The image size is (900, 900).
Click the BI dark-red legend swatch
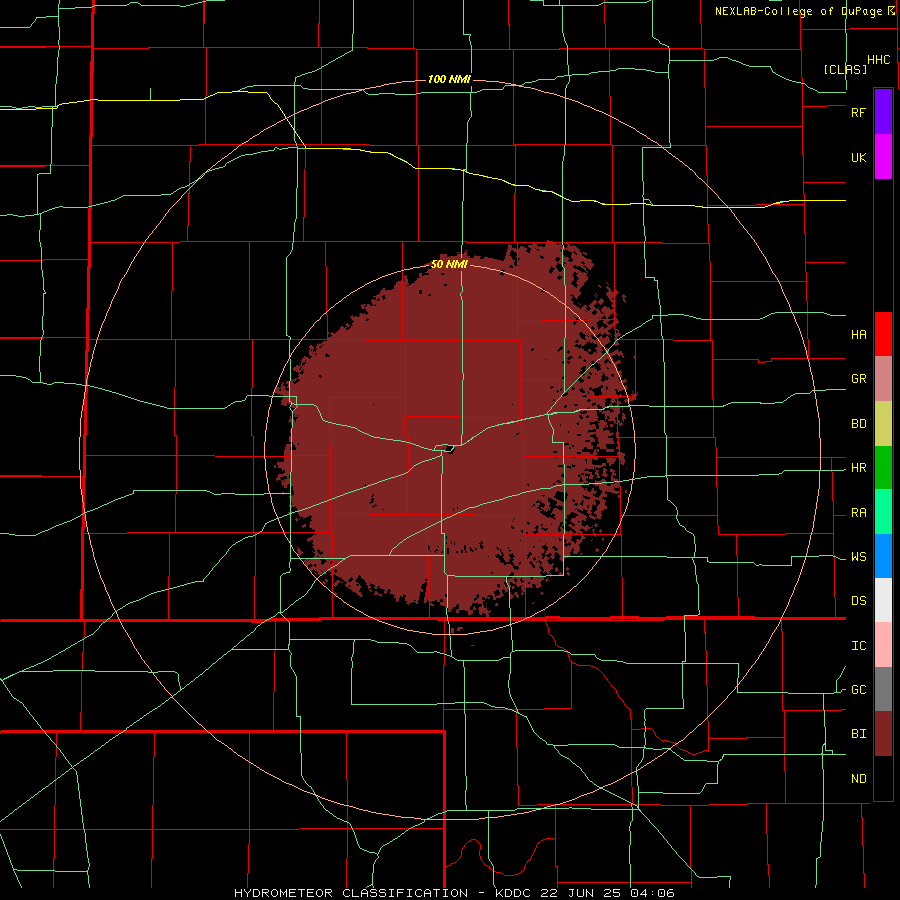(x=883, y=734)
